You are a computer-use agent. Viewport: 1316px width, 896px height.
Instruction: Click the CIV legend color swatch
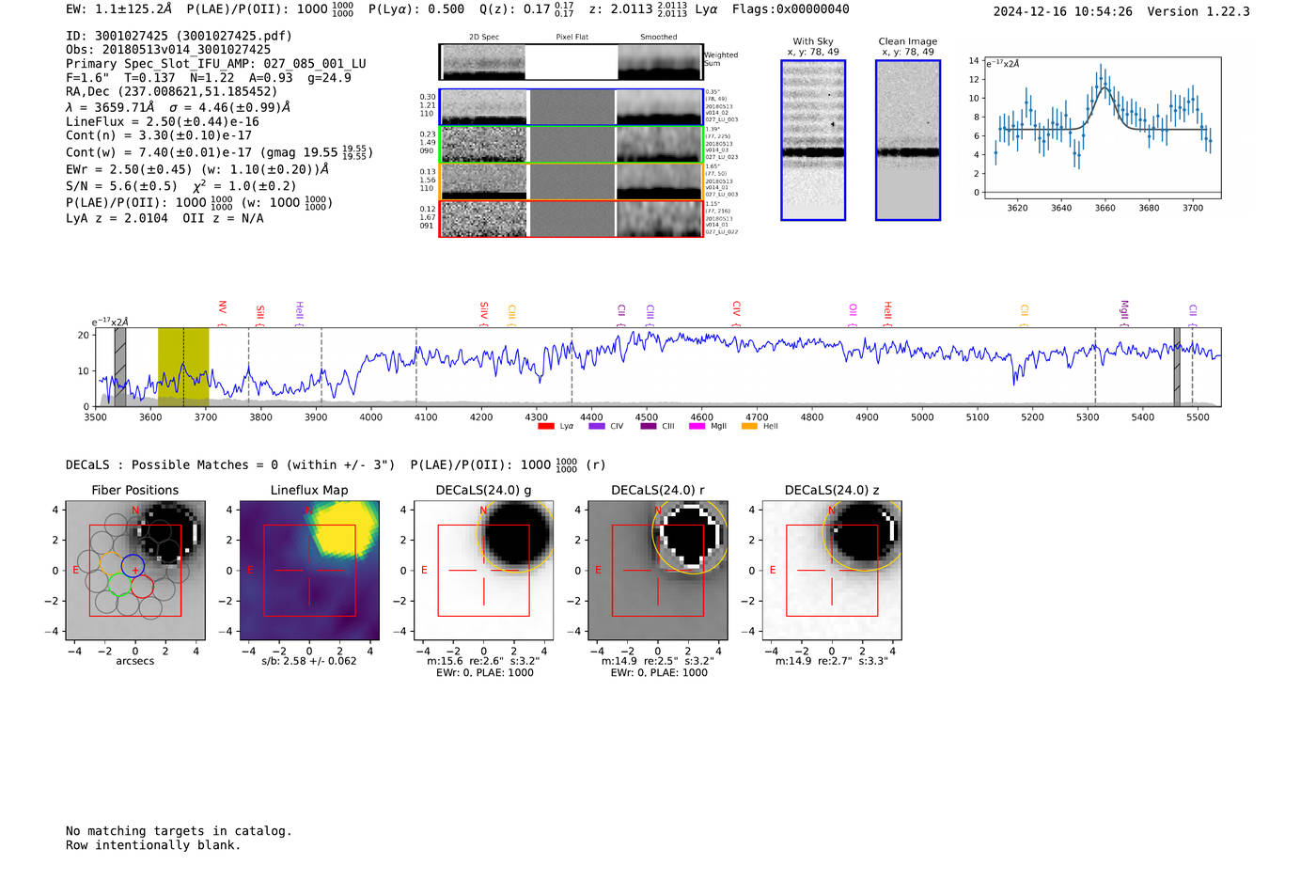[x=596, y=426]
